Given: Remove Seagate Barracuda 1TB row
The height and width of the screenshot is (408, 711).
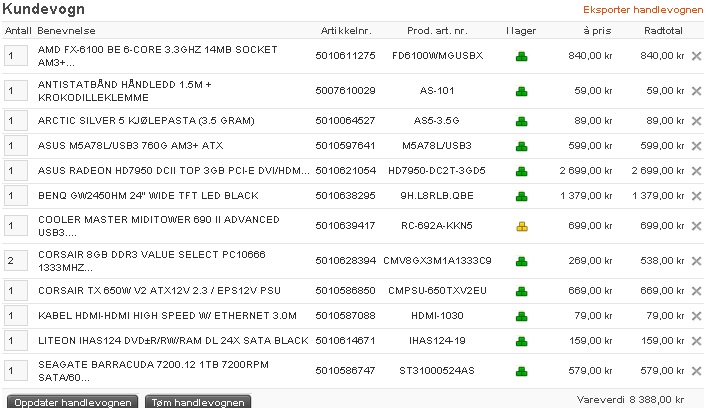Looking at the screenshot, I should 696,371.
